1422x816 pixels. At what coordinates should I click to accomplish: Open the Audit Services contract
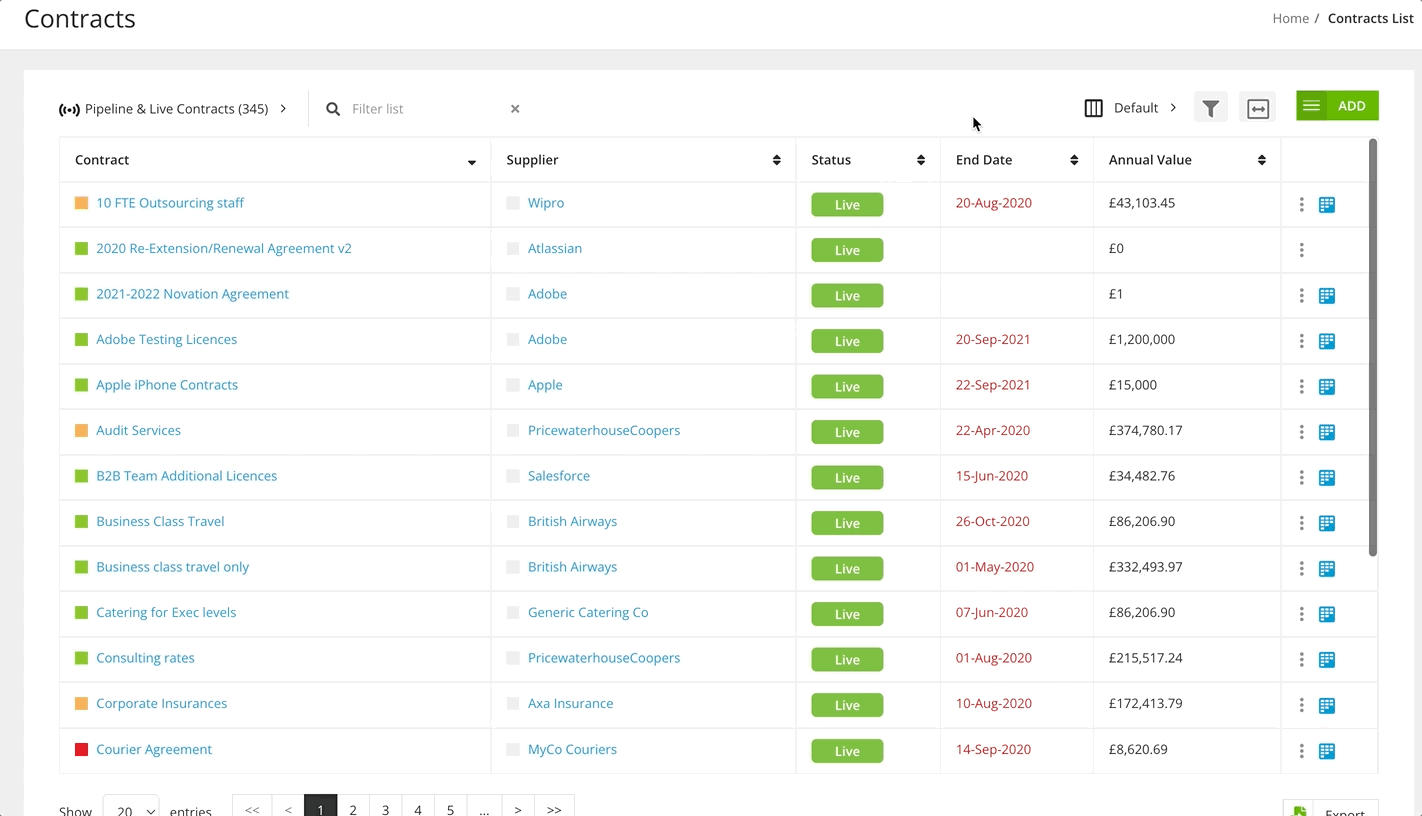coord(138,430)
